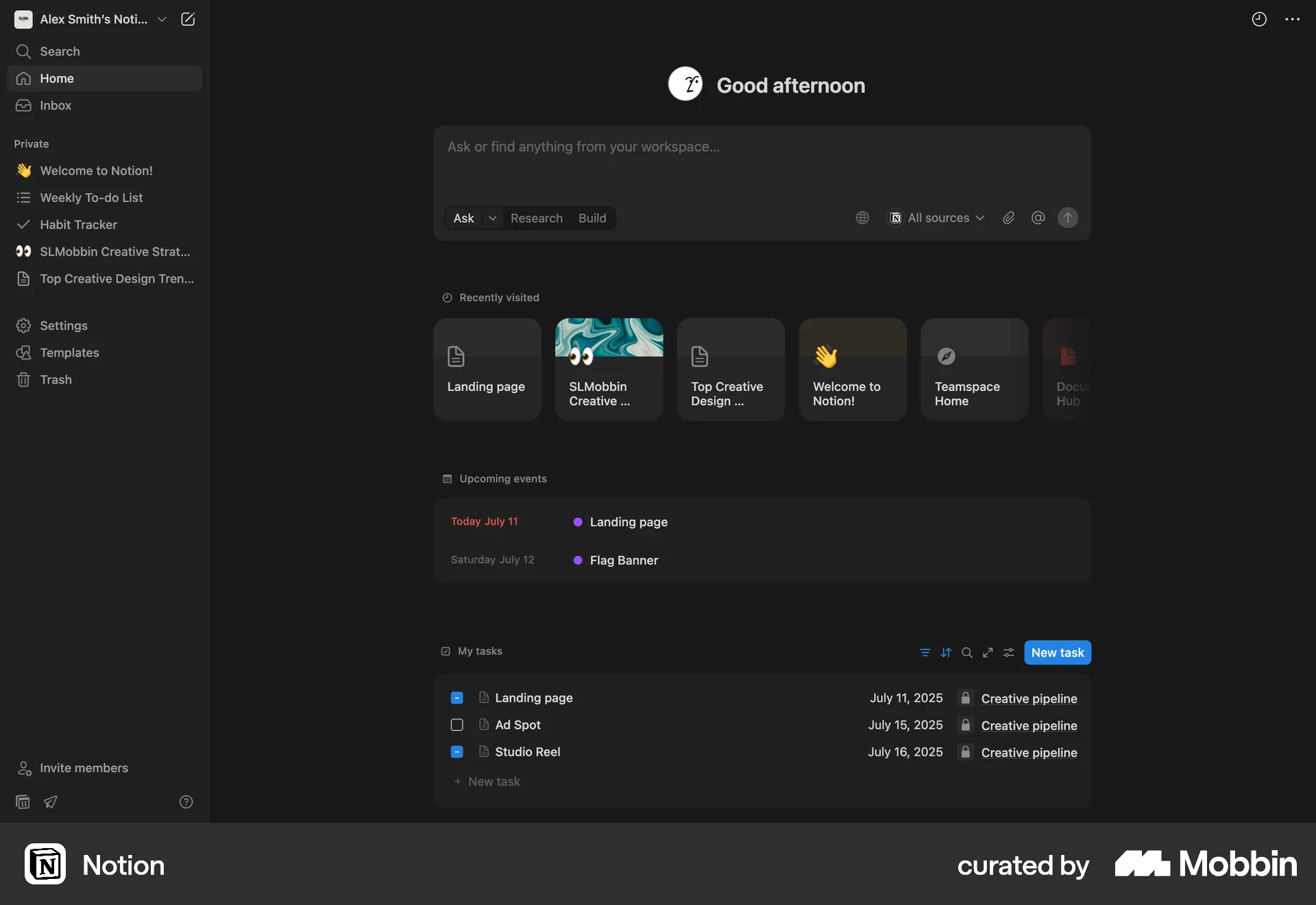This screenshot has width=1316, height=905.
Task: Open view settings for My tasks
Action: pyautogui.click(x=1008, y=652)
